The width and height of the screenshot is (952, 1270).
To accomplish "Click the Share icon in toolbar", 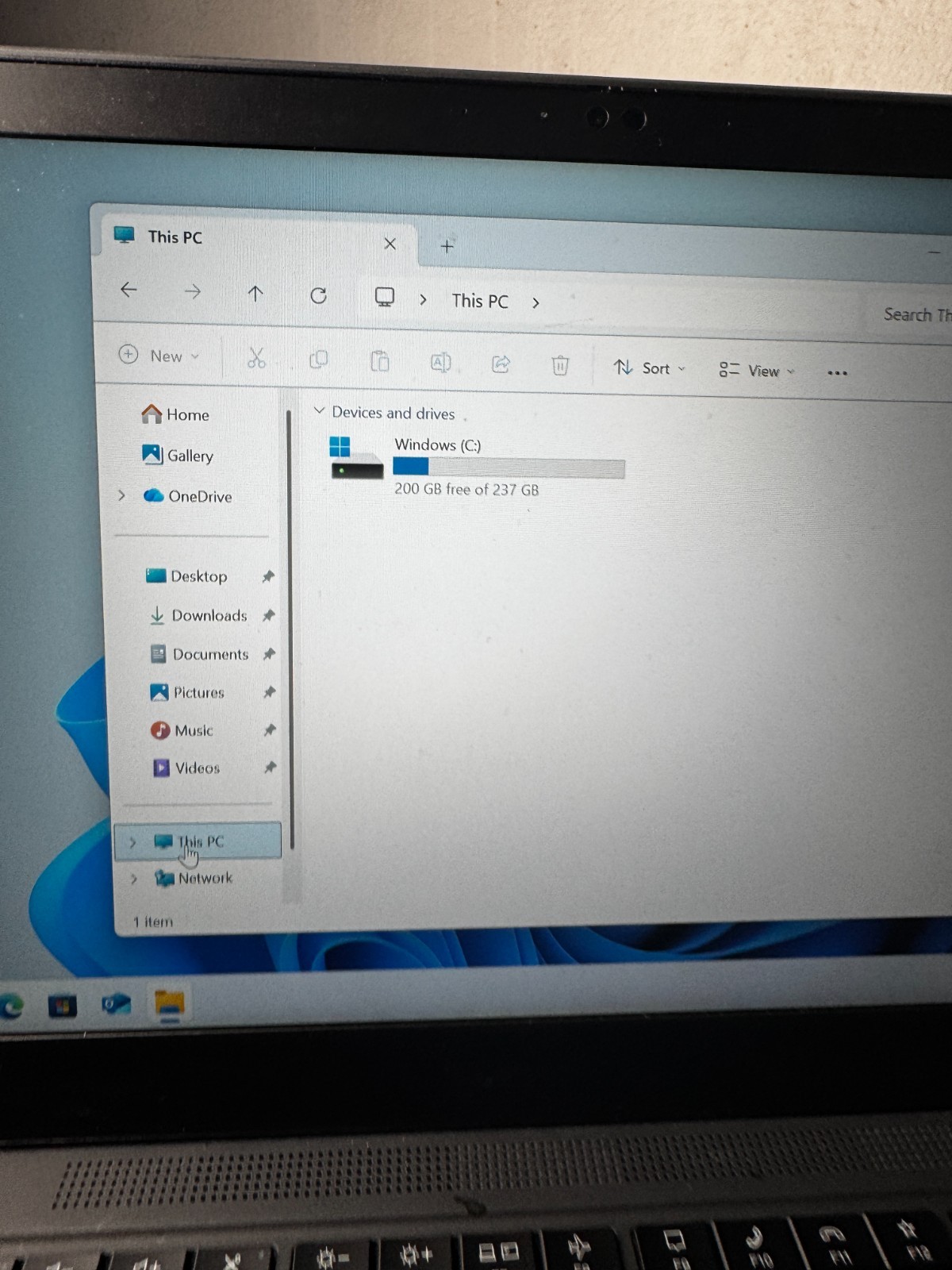I will (501, 364).
